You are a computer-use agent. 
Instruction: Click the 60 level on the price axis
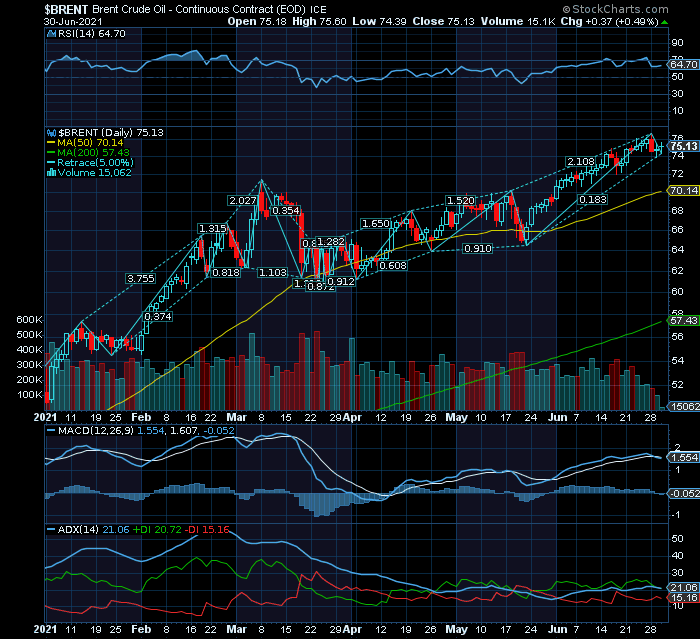point(677,292)
